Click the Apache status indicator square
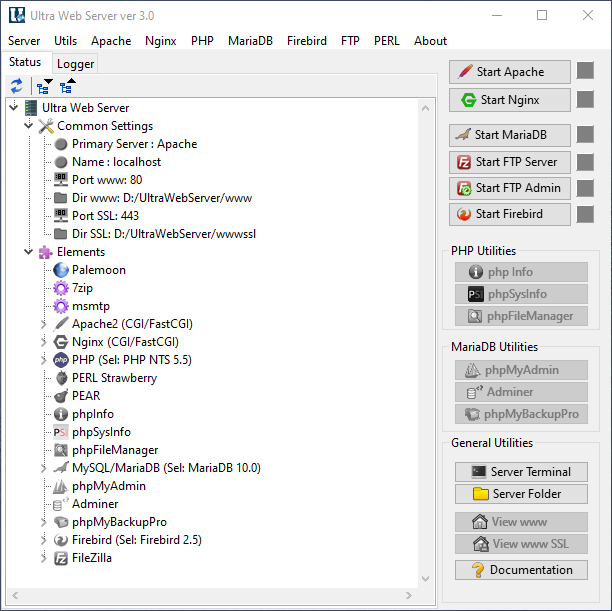612x611 pixels. click(585, 71)
